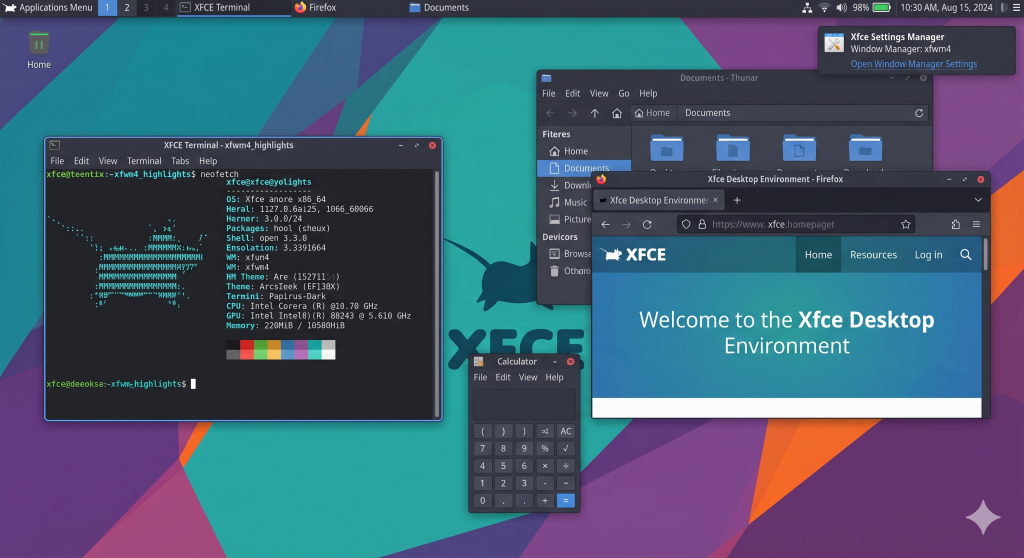Open View menu in Calculator
Image resolution: width=1024 pixels, height=558 pixels.
click(528, 377)
